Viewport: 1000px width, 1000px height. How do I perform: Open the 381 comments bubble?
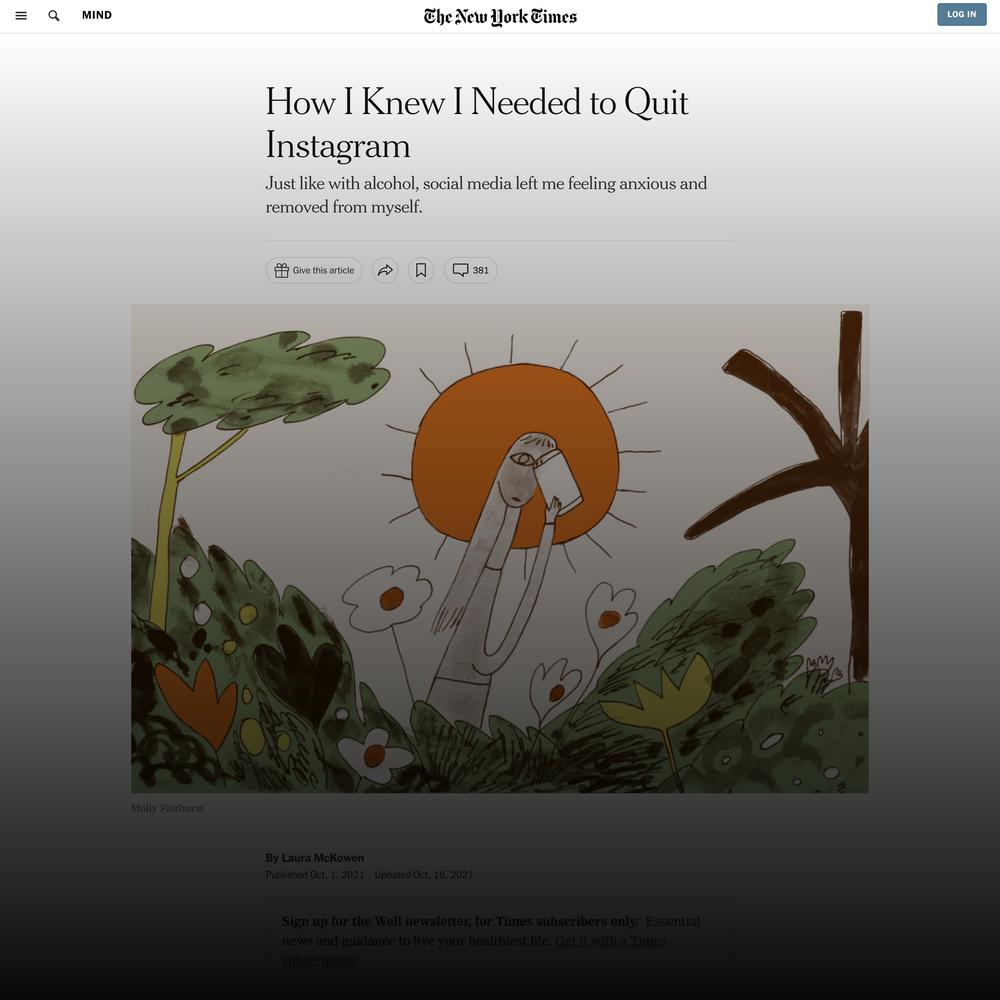click(x=471, y=270)
